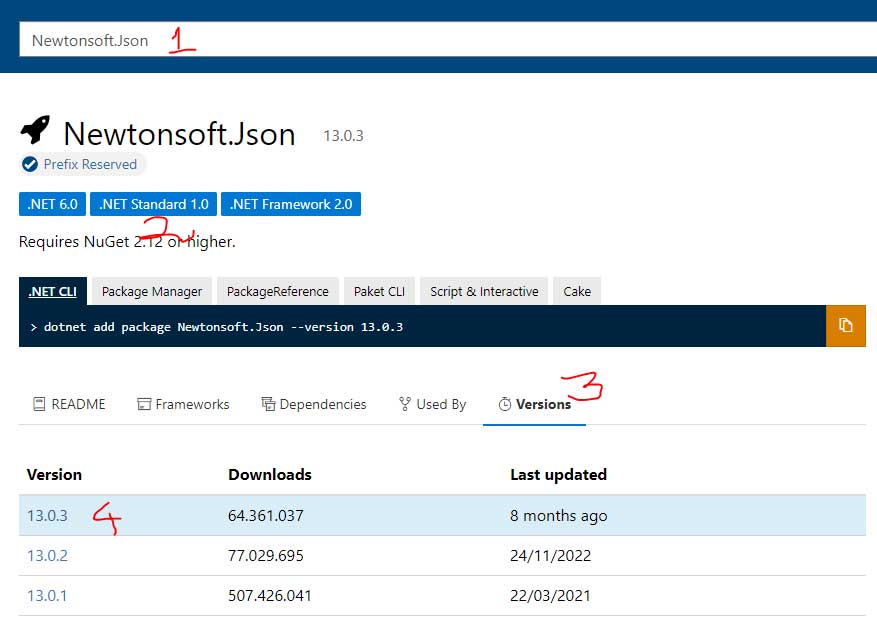Viewport: 877px width, 618px height.
Task: Click the Prefix Reserved checkmark icon
Action: 30,164
